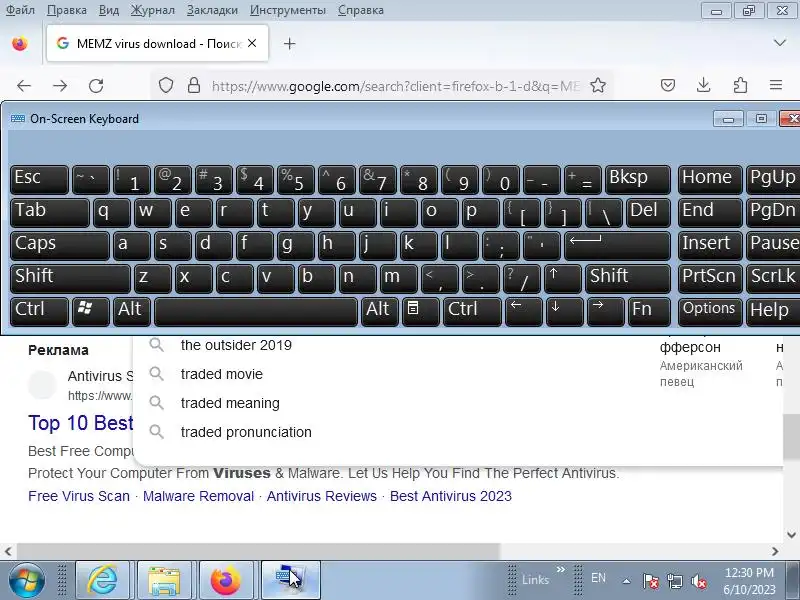Toggle the ScrLk key
Image resolution: width=800 pixels, height=600 pixels.
point(773,279)
